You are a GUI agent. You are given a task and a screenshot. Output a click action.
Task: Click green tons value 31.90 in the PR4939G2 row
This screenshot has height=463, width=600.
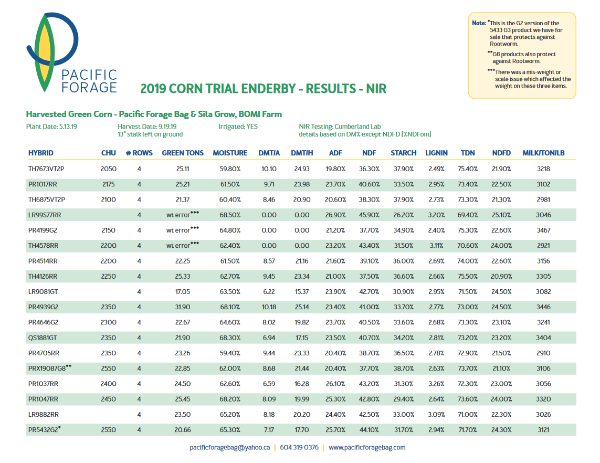183,307
